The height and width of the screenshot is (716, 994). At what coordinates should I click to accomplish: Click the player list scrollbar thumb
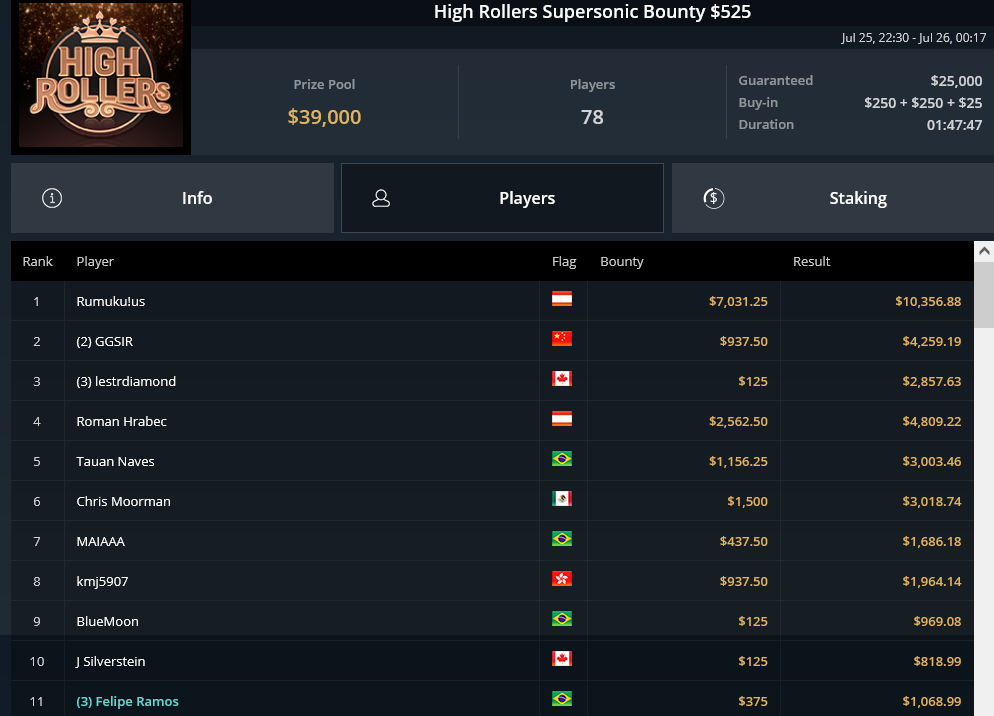pos(984,294)
